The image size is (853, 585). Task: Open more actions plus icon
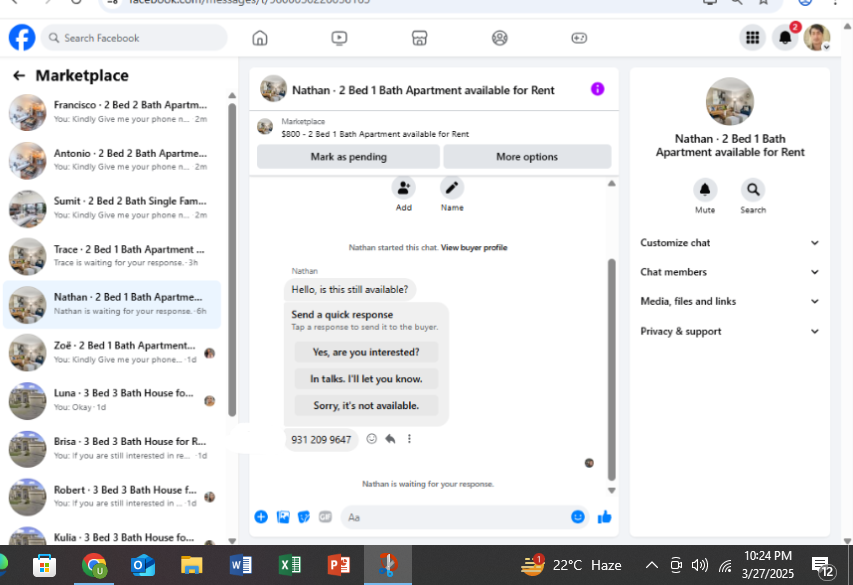pos(261,517)
